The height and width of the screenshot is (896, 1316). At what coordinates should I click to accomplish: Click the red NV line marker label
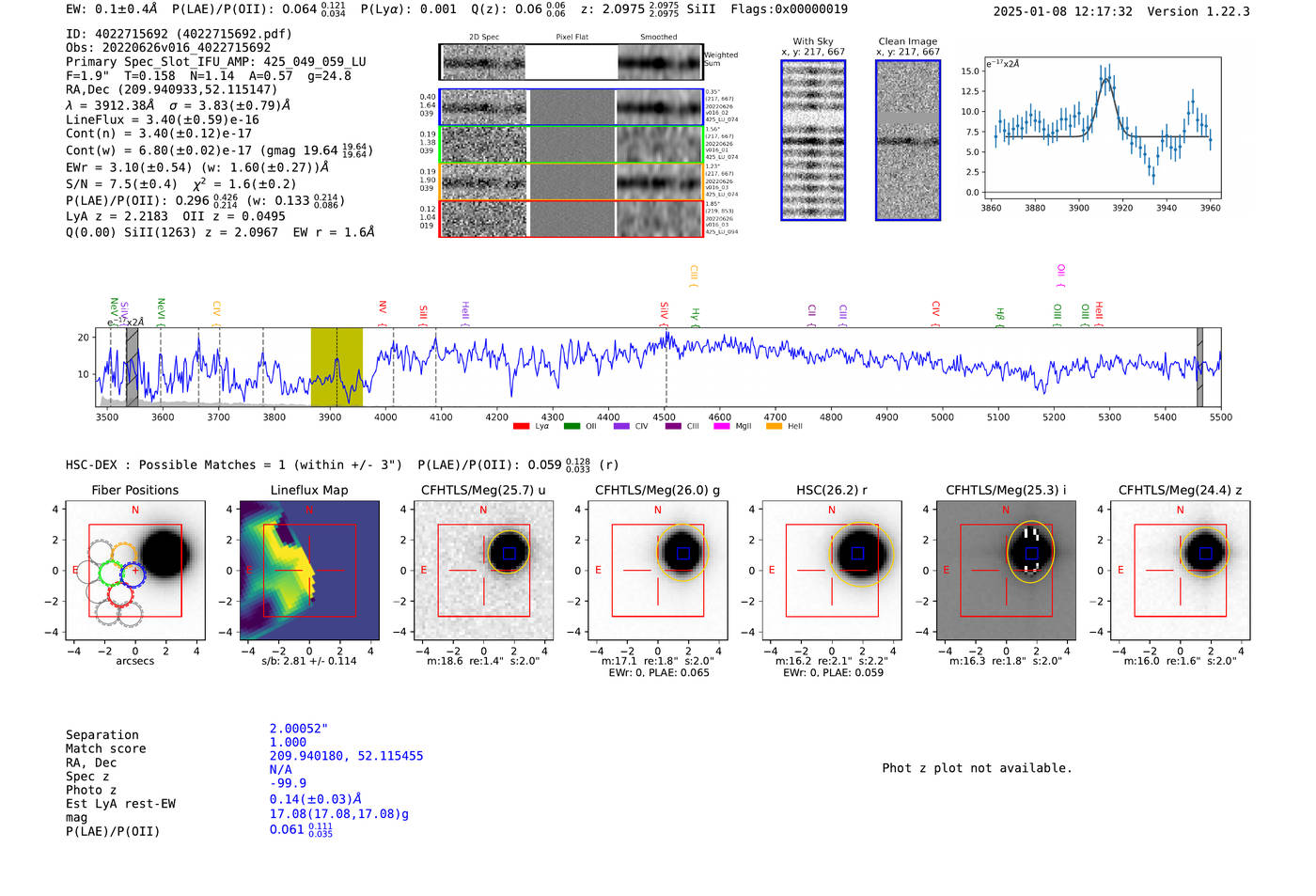pyautogui.click(x=383, y=312)
